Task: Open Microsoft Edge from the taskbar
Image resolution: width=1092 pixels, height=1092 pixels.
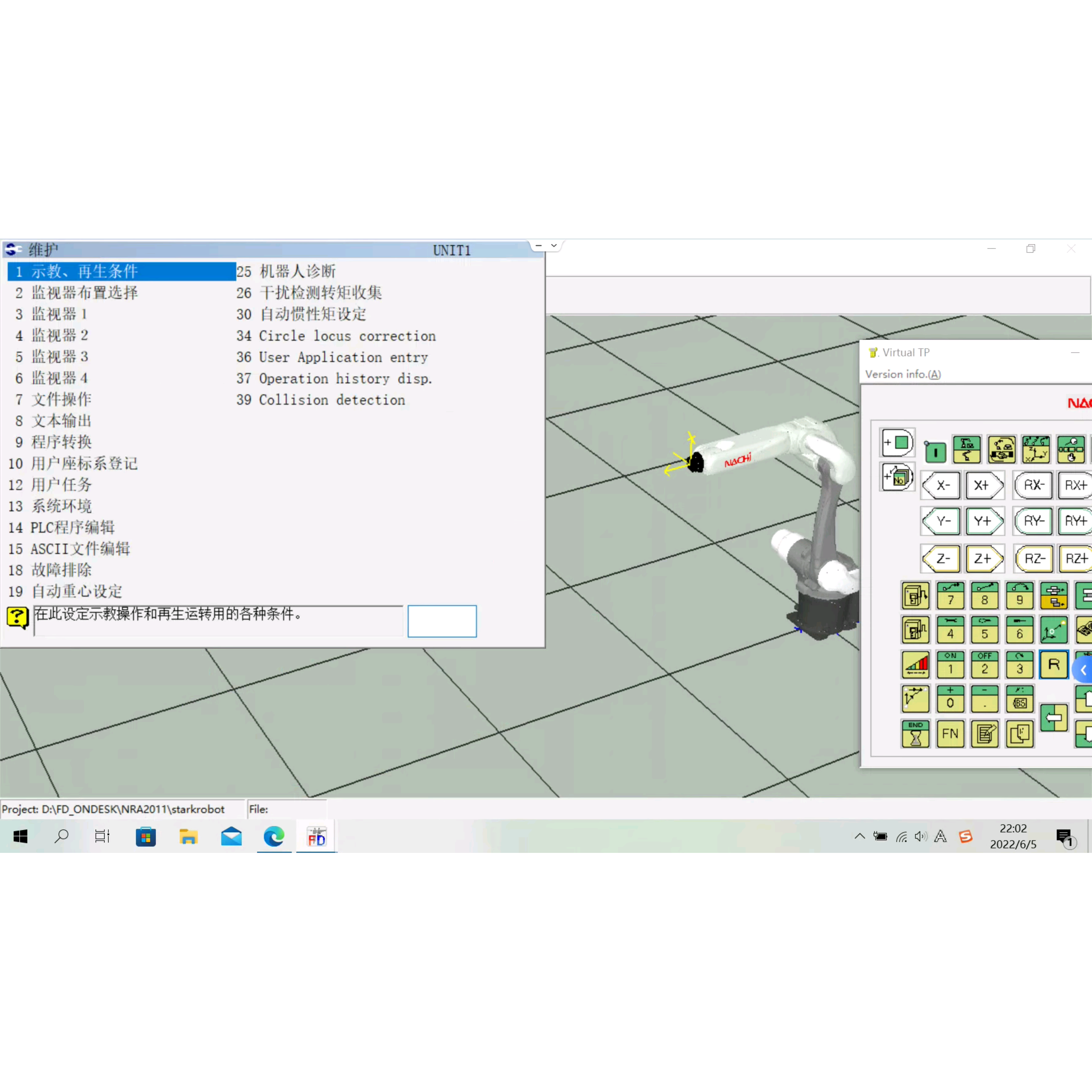Action: (x=274, y=837)
